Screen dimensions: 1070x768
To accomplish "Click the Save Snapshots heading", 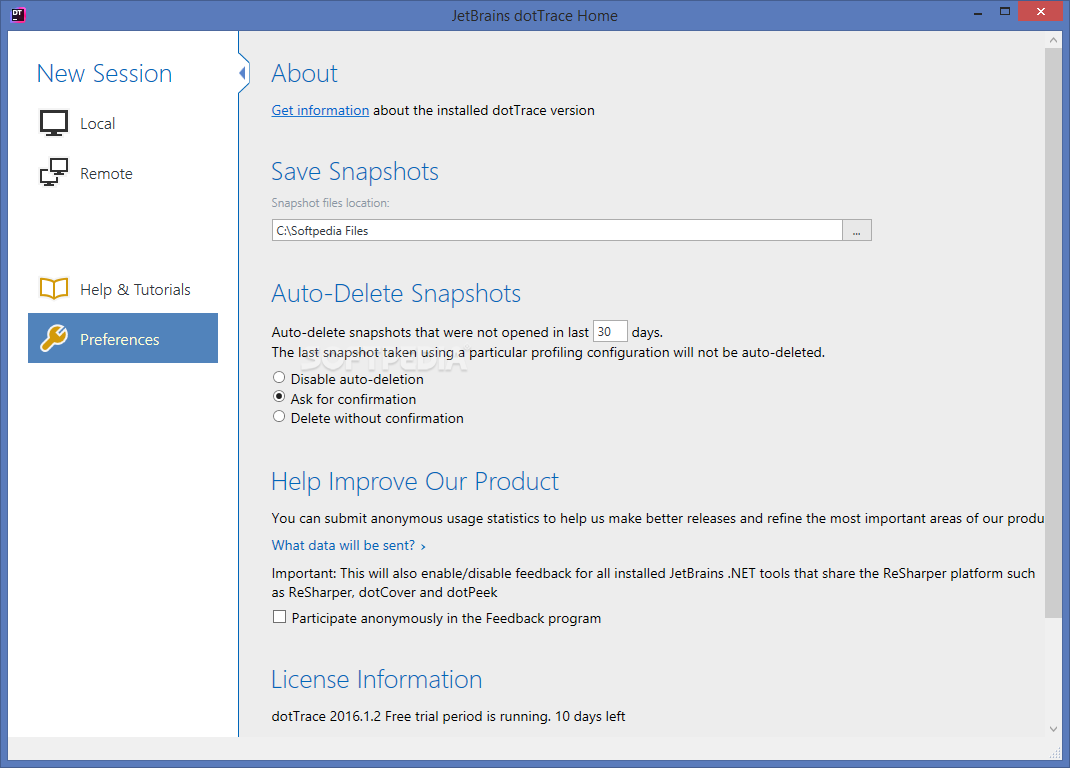I will click(355, 171).
